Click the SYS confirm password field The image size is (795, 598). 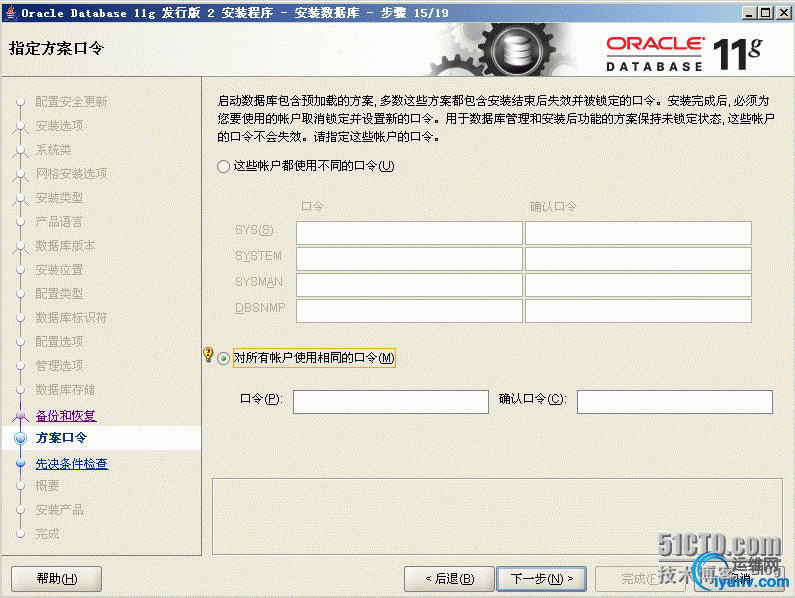click(x=638, y=233)
